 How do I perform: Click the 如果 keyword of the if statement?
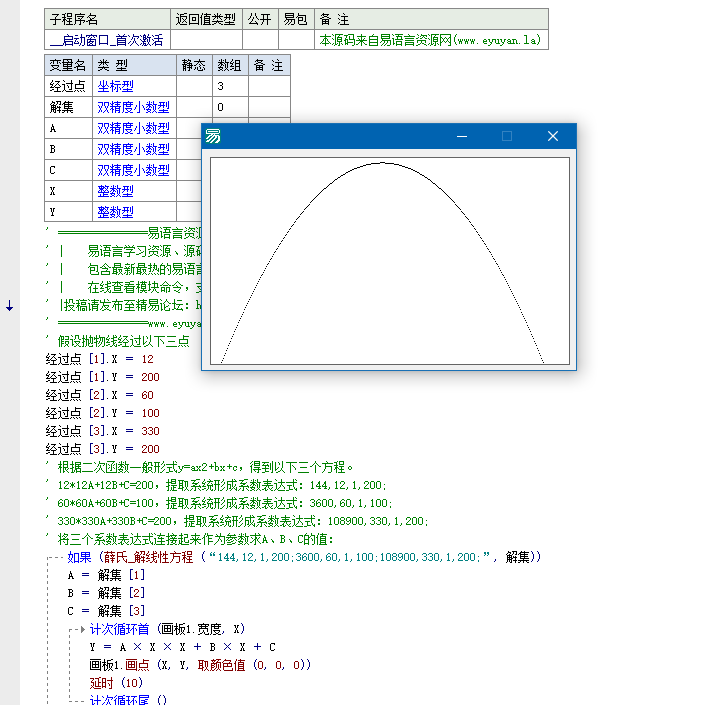pos(79,557)
